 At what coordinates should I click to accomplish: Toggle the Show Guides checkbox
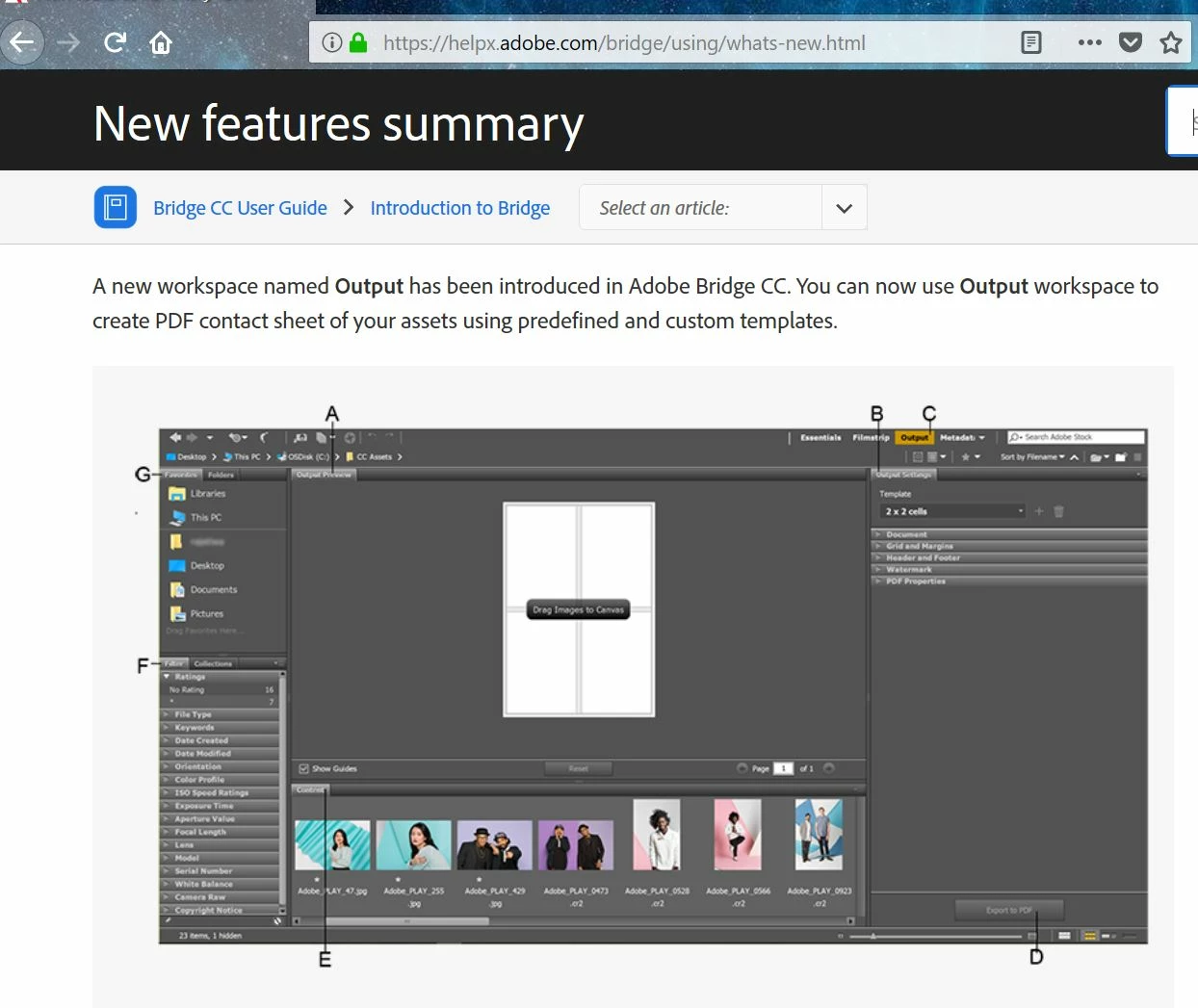pyautogui.click(x=303, y=768)
